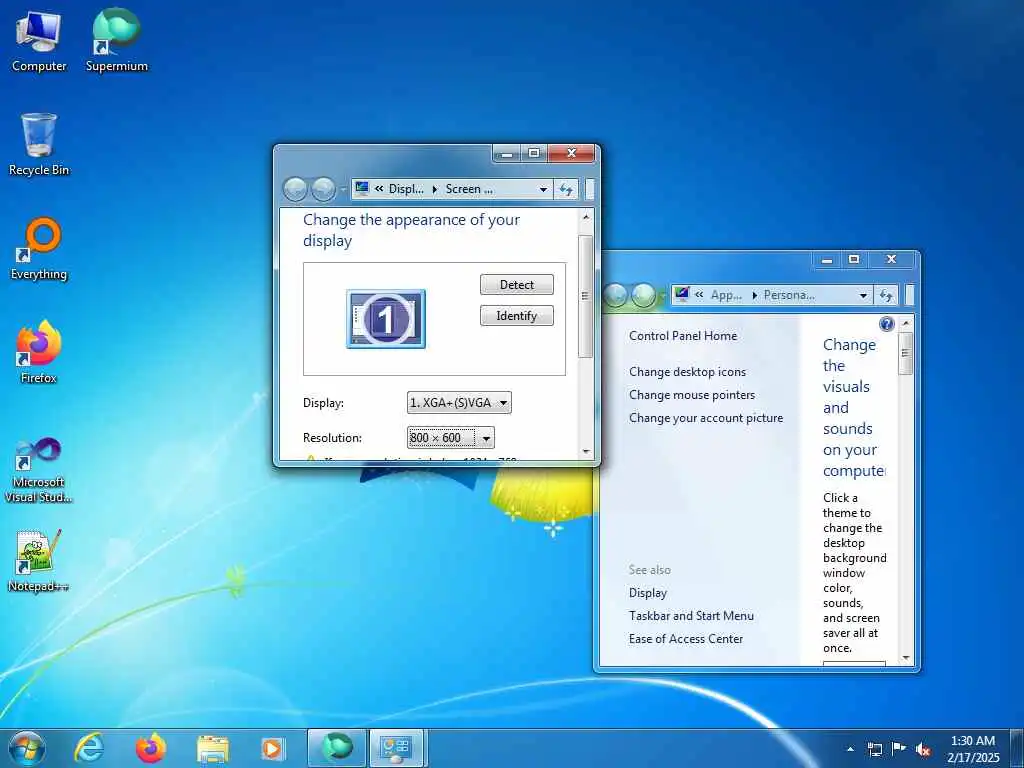The height and width of the screenshot is (768, 1024).
Task: Open the Personalization help icon
Action: pyautogui.click(x=887, y=324)
